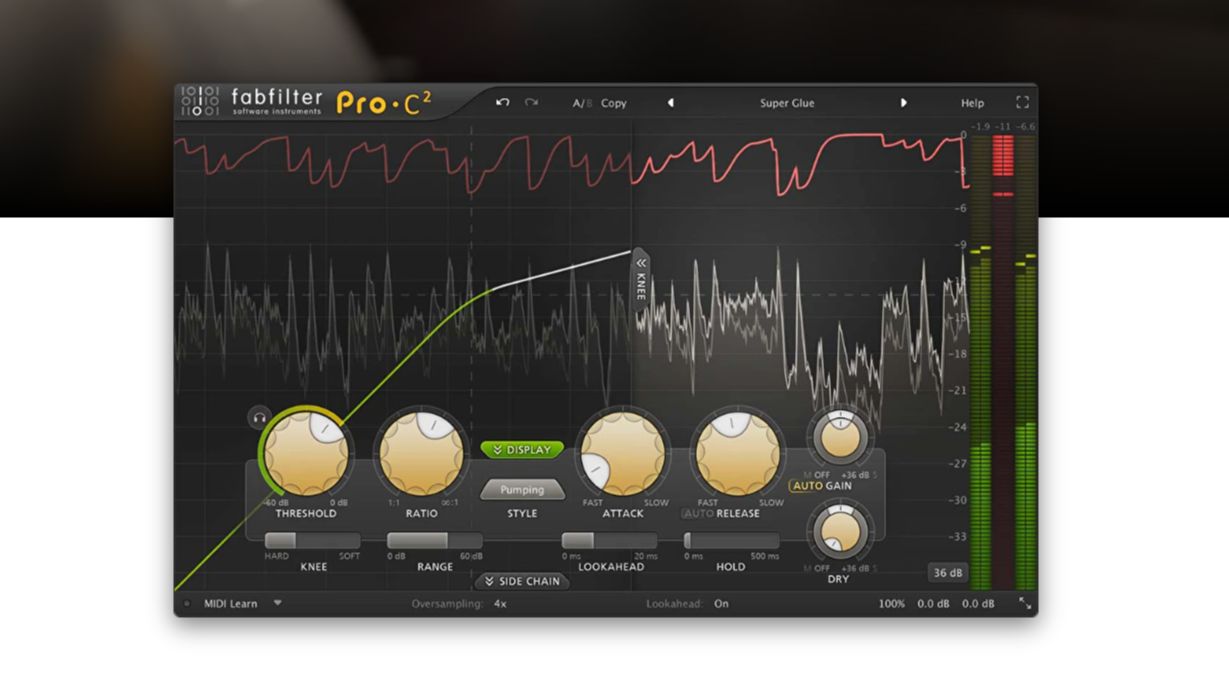Screen dimensions: 1229x691
Task: Click the Redo arrow in the top bar
Action: point(531,103)
